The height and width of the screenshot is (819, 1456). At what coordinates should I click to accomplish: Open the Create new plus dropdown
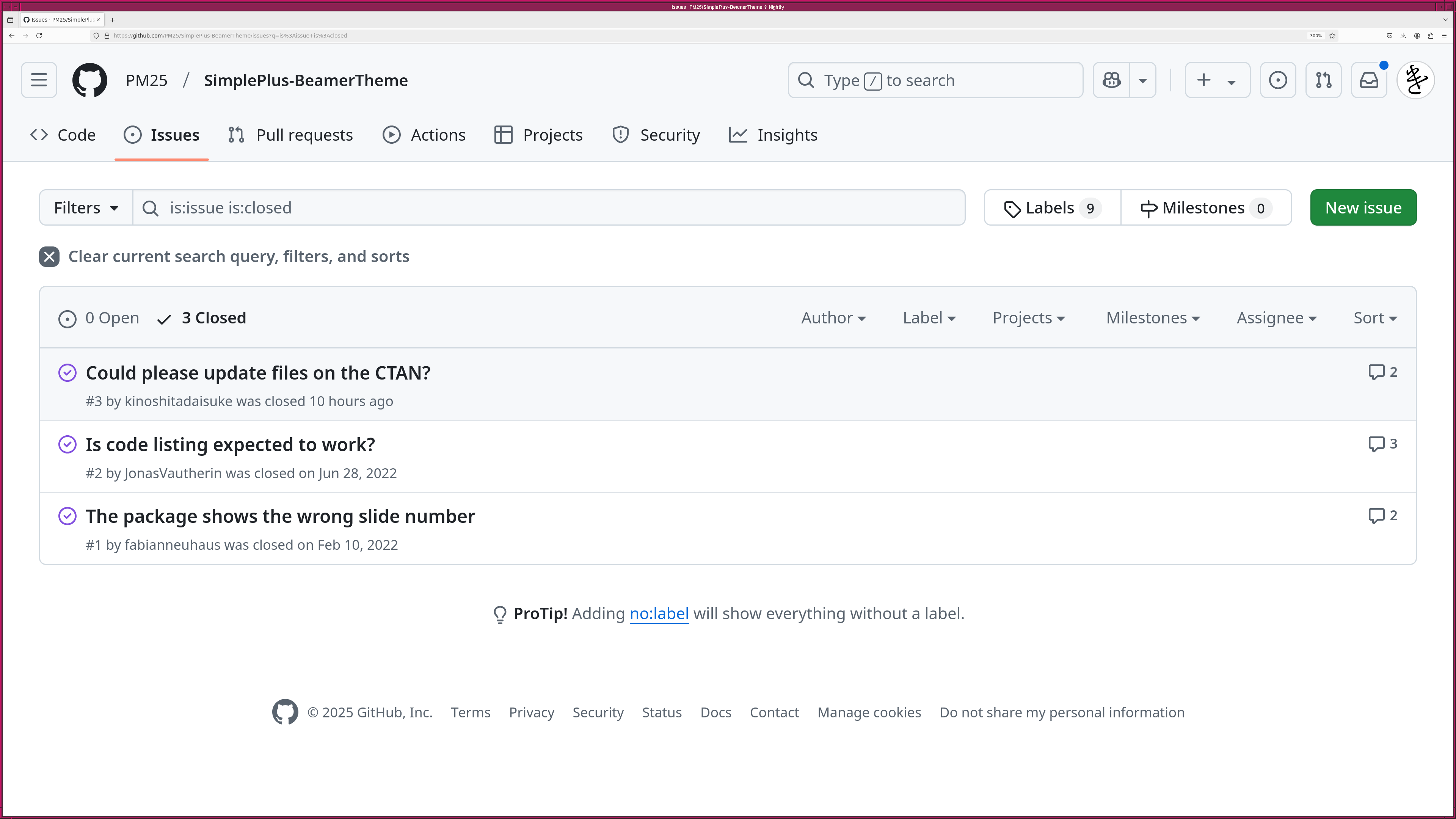[x=1217, y=80]
